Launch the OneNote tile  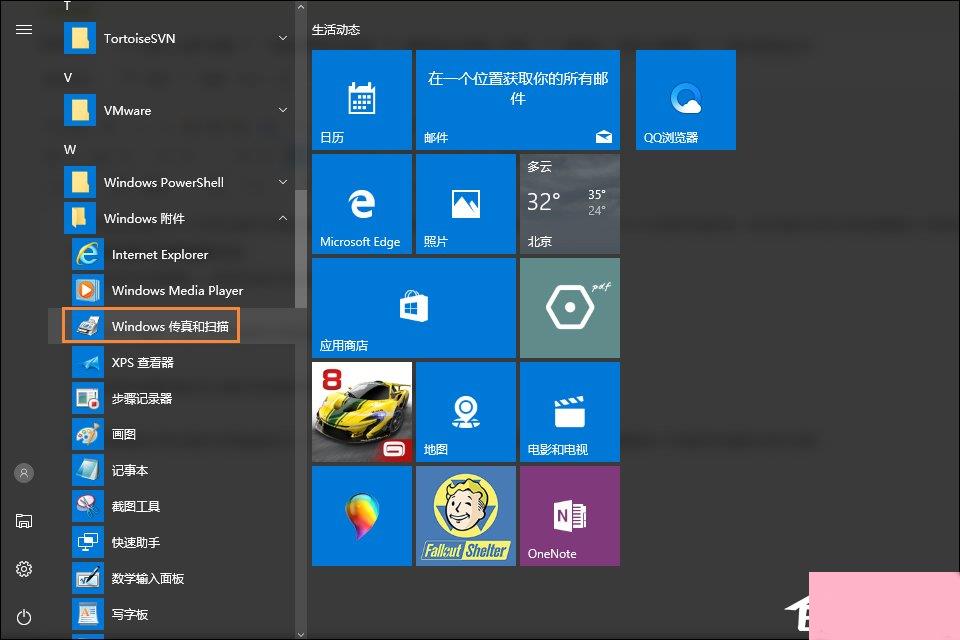pos(570,516)
